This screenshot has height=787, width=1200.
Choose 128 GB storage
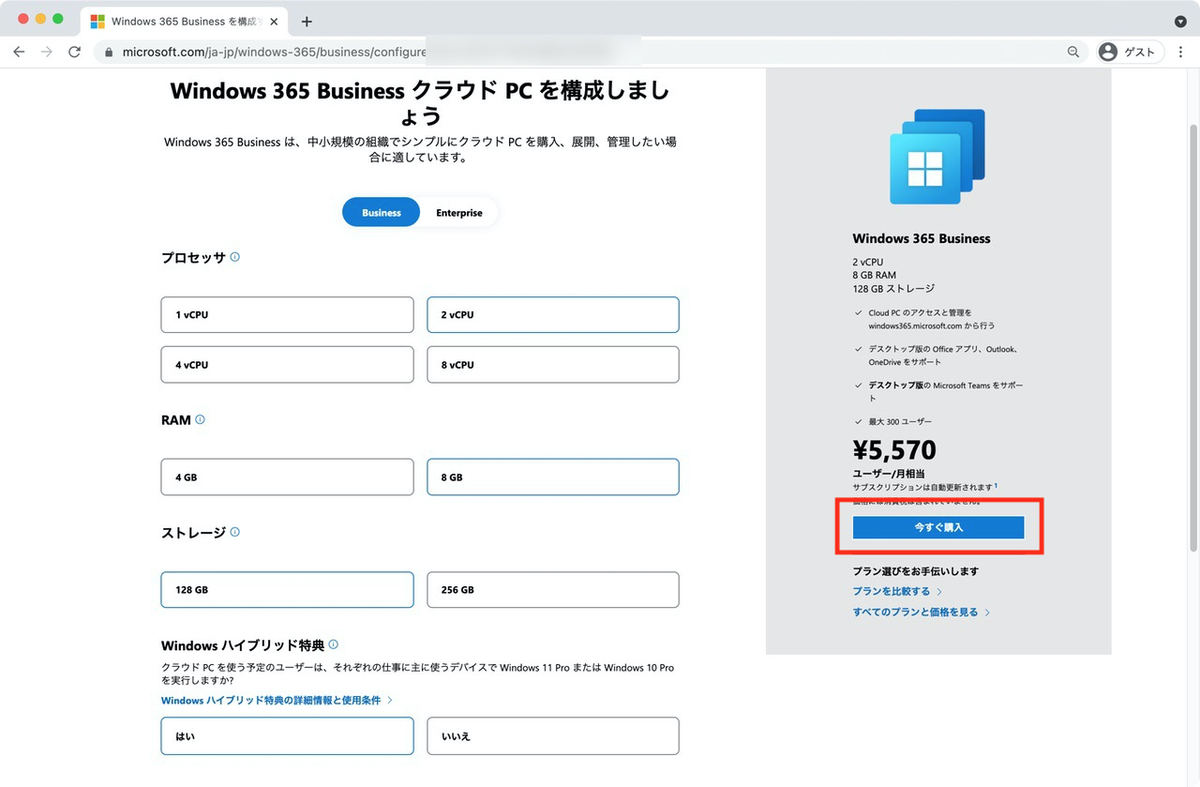click(287, 589)
